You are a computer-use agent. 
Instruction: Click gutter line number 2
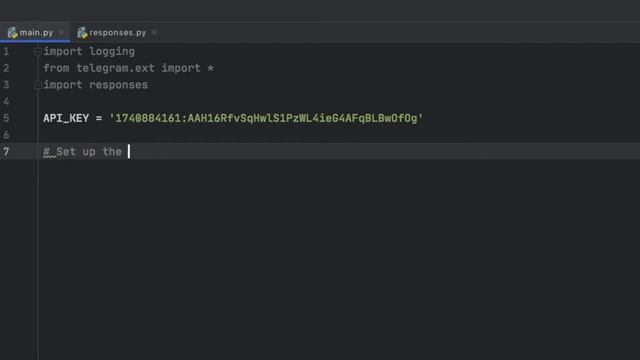(6, 68)
